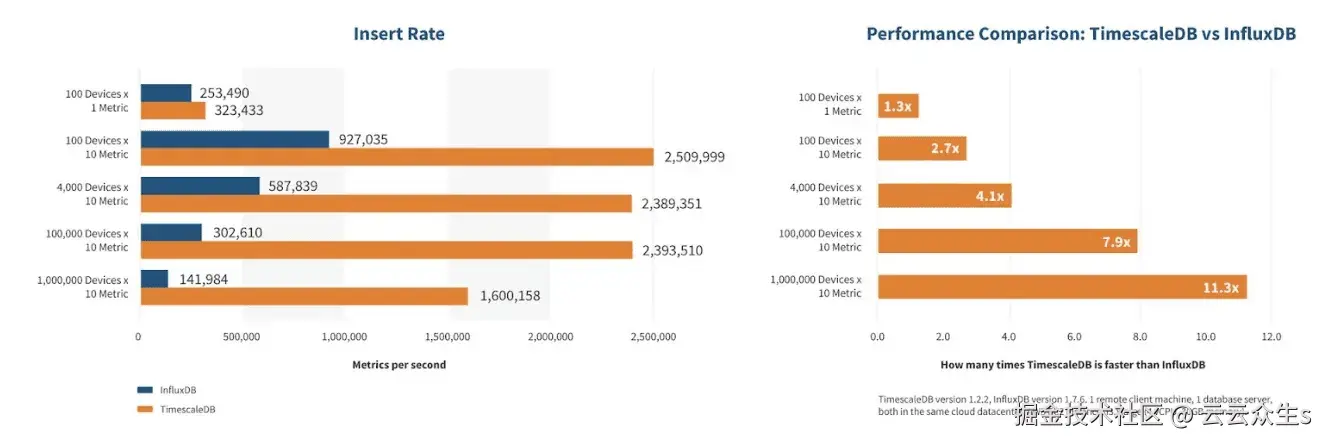Click the "Performance Comparison: TimescaleDB vs InfluxDB" title

(x=1081, y=34)
